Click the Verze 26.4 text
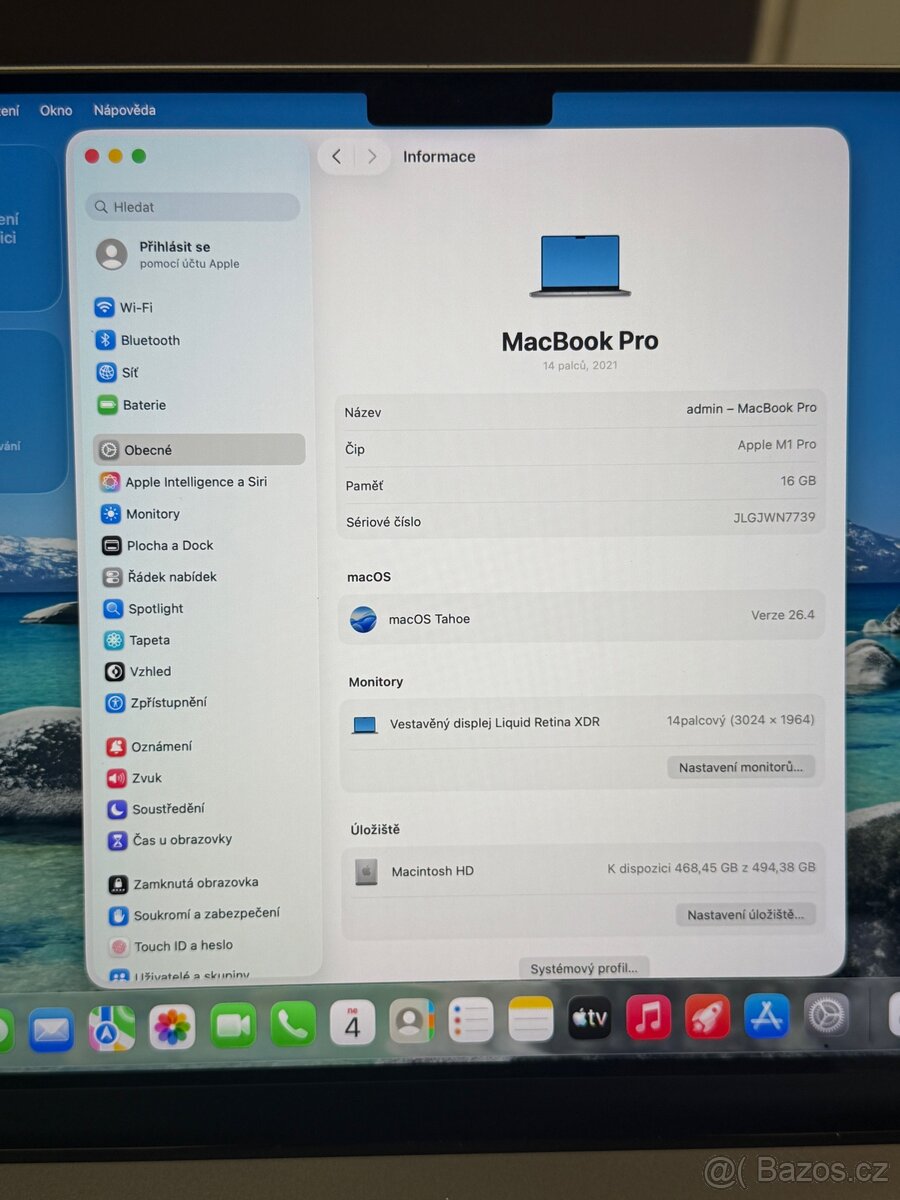This screenshot has width=900, height=1200. (783, 615)
